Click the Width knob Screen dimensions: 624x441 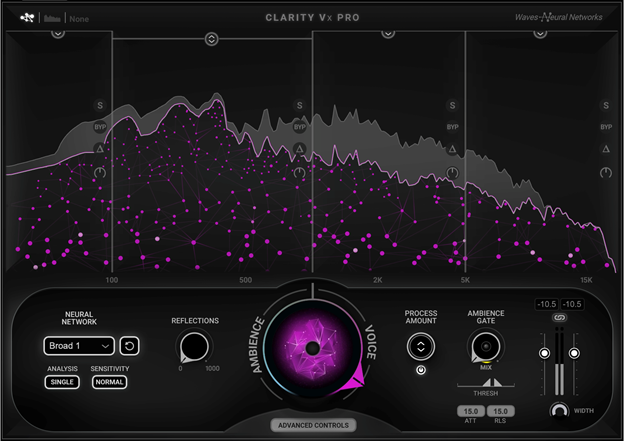click(x=559, y=410)
